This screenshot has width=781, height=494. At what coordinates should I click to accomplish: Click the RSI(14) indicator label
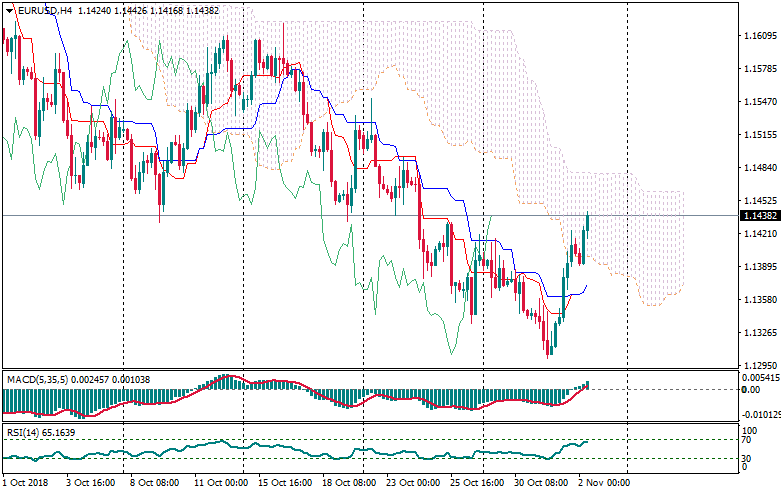(x=24, y=432)
